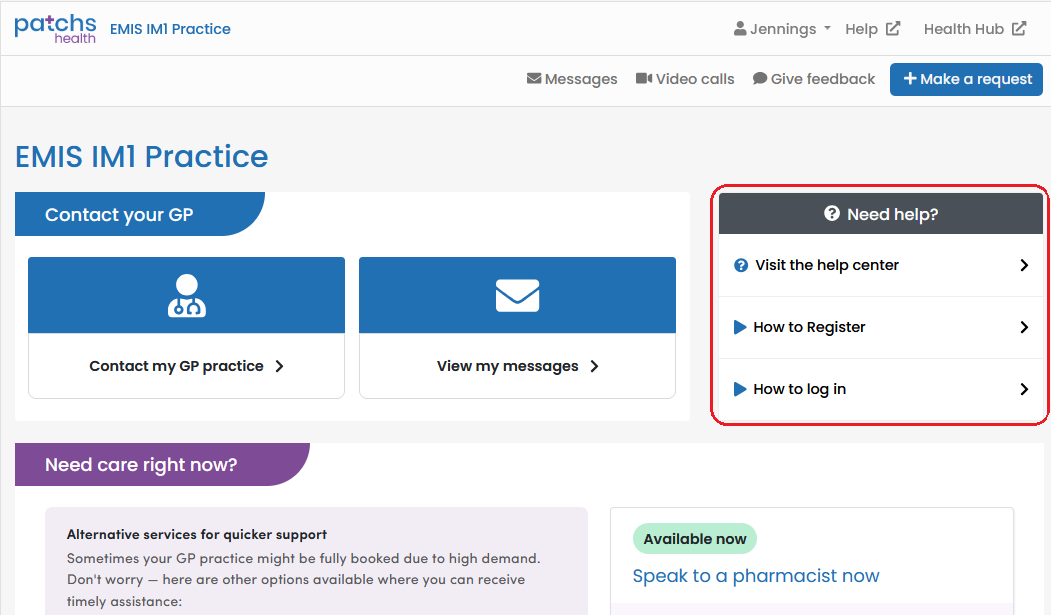Click the large envelope icon tile
The height and width of the screenshot is (615, 1051).
[x=517, y=295]
